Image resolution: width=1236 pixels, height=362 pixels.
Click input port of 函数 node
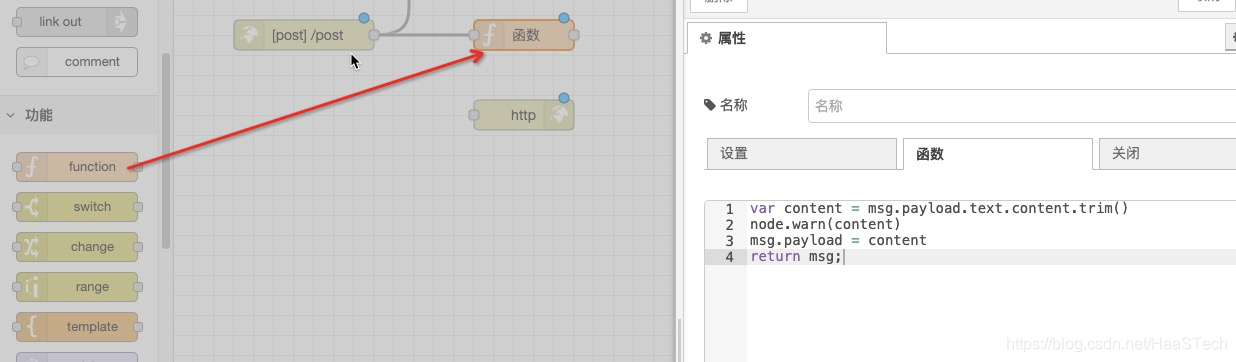coord(474,35)
